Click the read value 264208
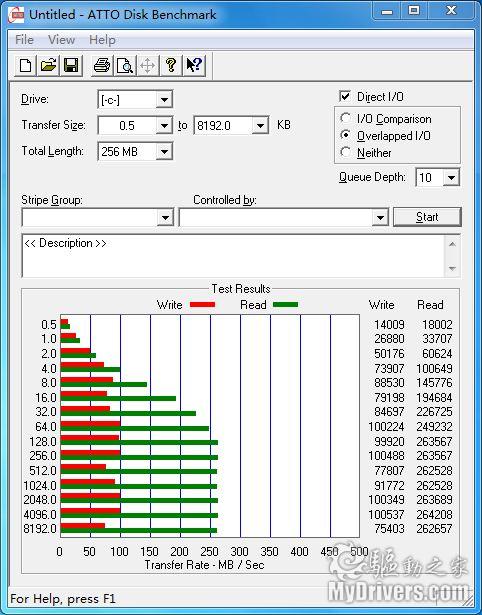 pyautogui.click(x=434, y=514)
